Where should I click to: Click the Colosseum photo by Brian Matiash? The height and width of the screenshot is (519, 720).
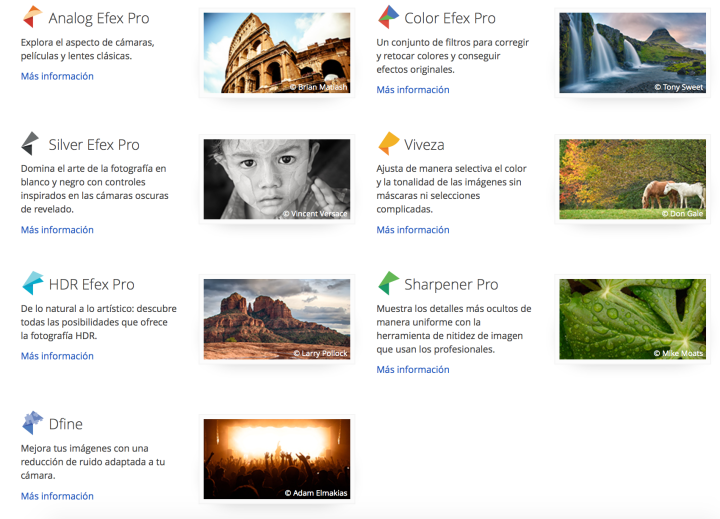(277, 53)
